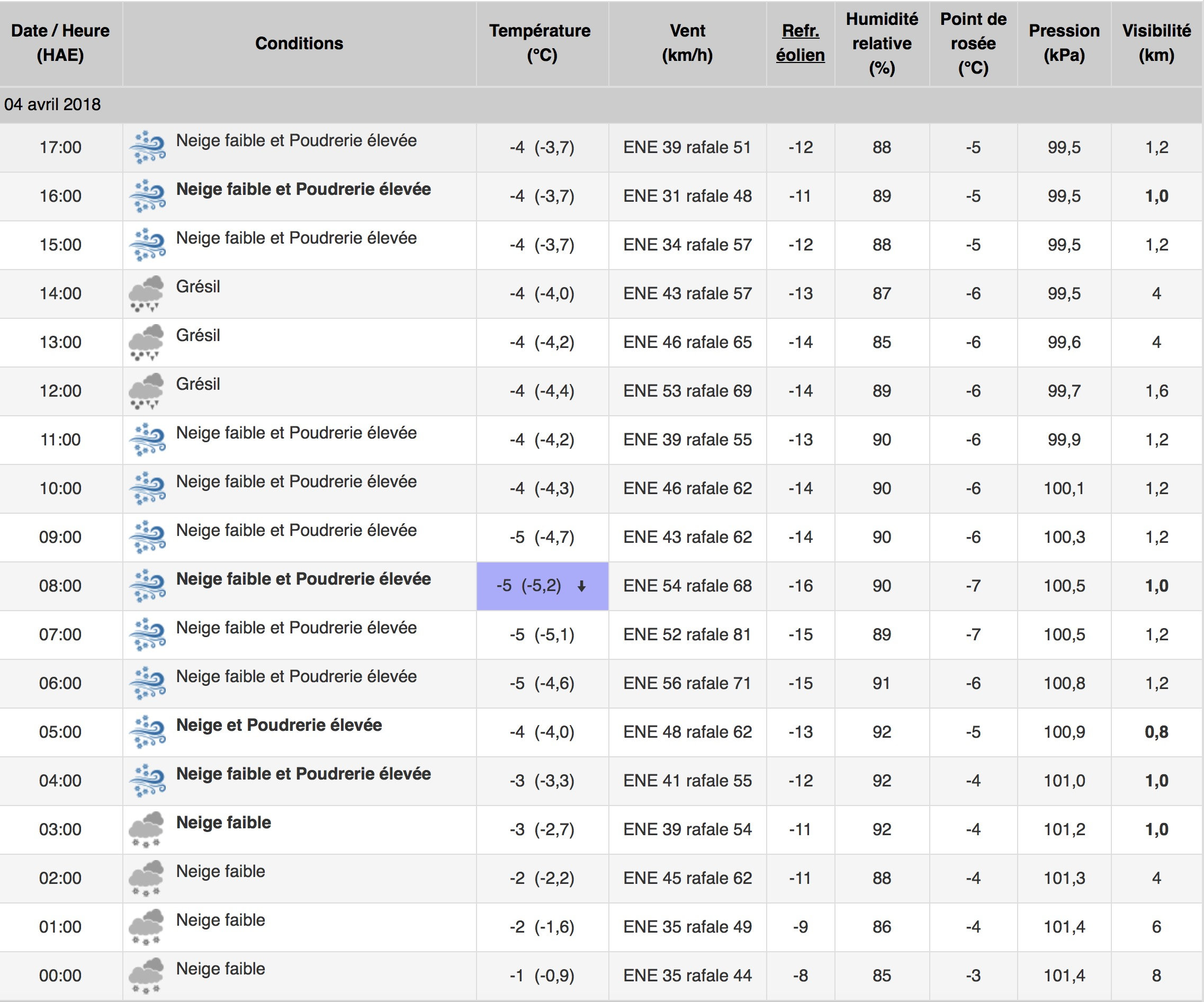Click the condition text Neige et Poudrerie élevée
The image size is (1204, 1002).
(279, 726)
